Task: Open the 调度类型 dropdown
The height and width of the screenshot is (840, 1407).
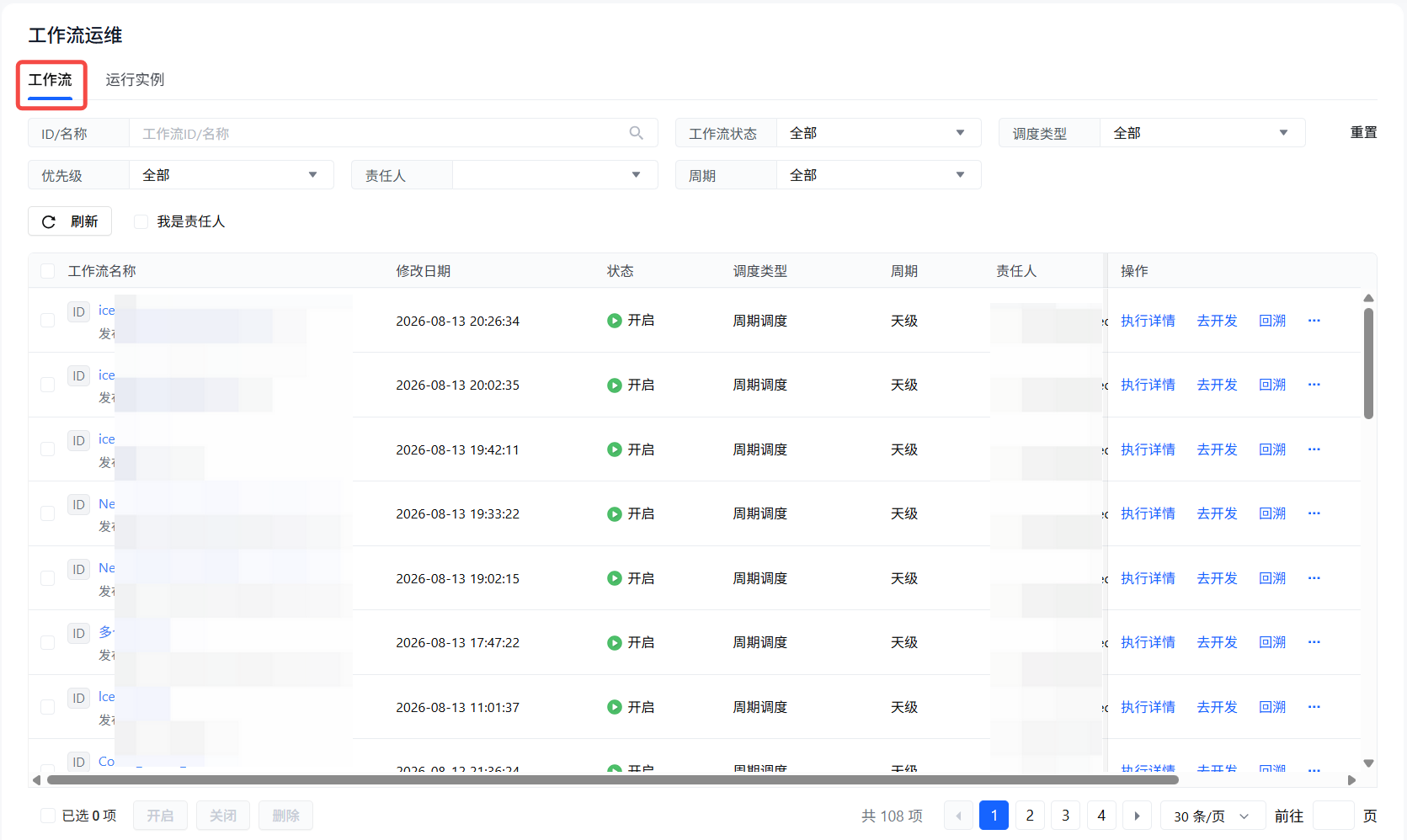Action: (x=1202, y=133)
